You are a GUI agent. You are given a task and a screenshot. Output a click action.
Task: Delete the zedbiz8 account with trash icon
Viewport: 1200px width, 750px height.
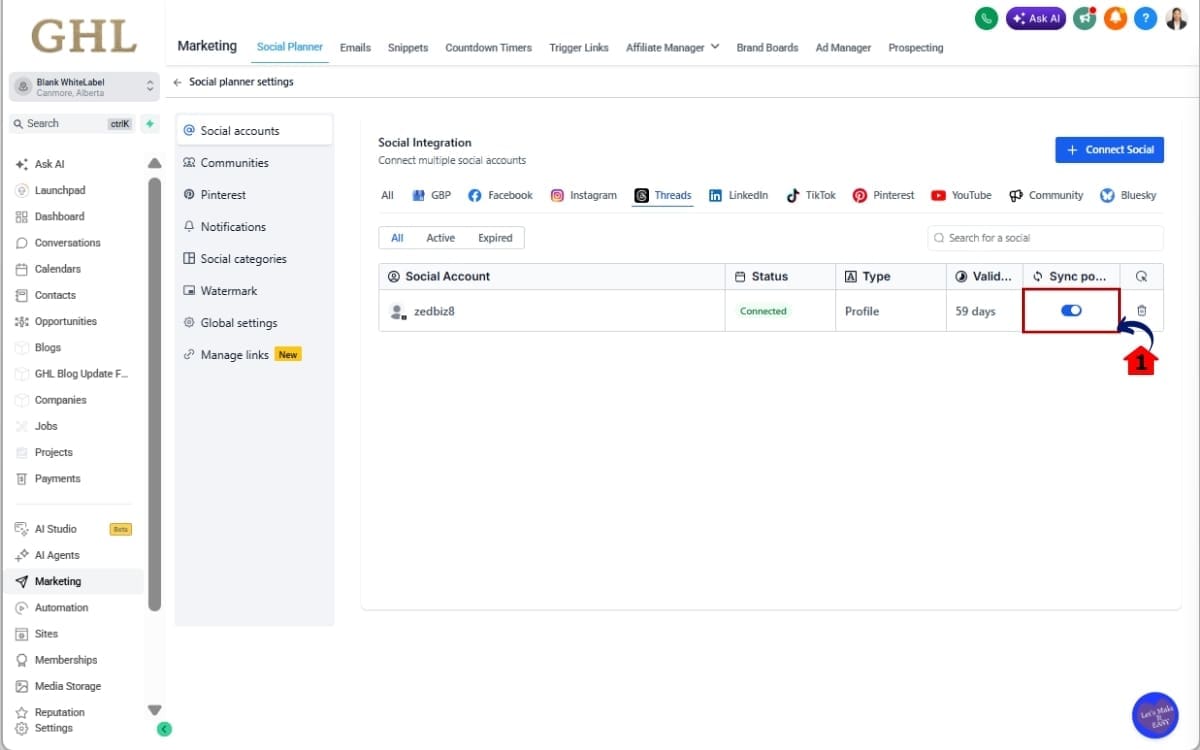1142,311
